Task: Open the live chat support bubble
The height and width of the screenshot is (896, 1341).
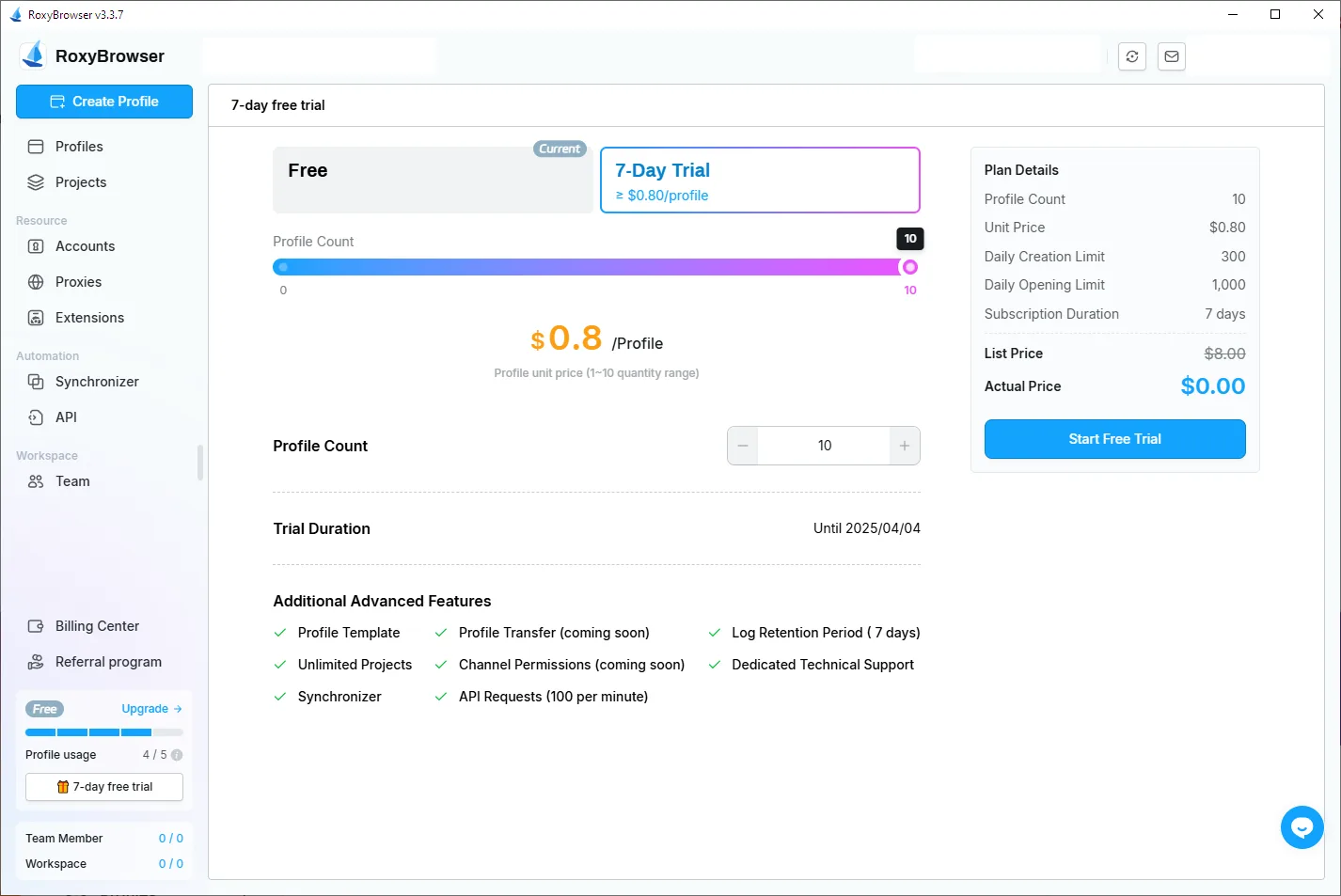Action: click(1302, 827)
